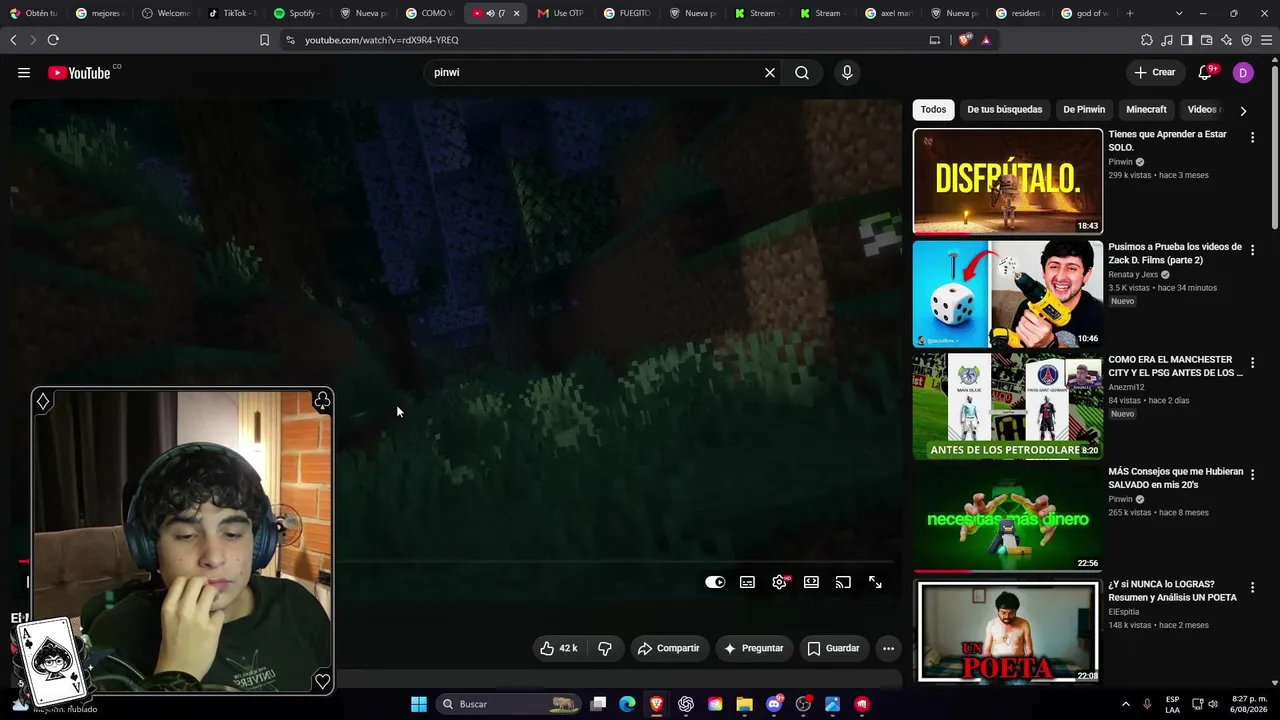Image resolution: width=1280 pixels, height=720 pixels.
Task: Open ChatGPT from the taskbar
Action: click(686, 704)
